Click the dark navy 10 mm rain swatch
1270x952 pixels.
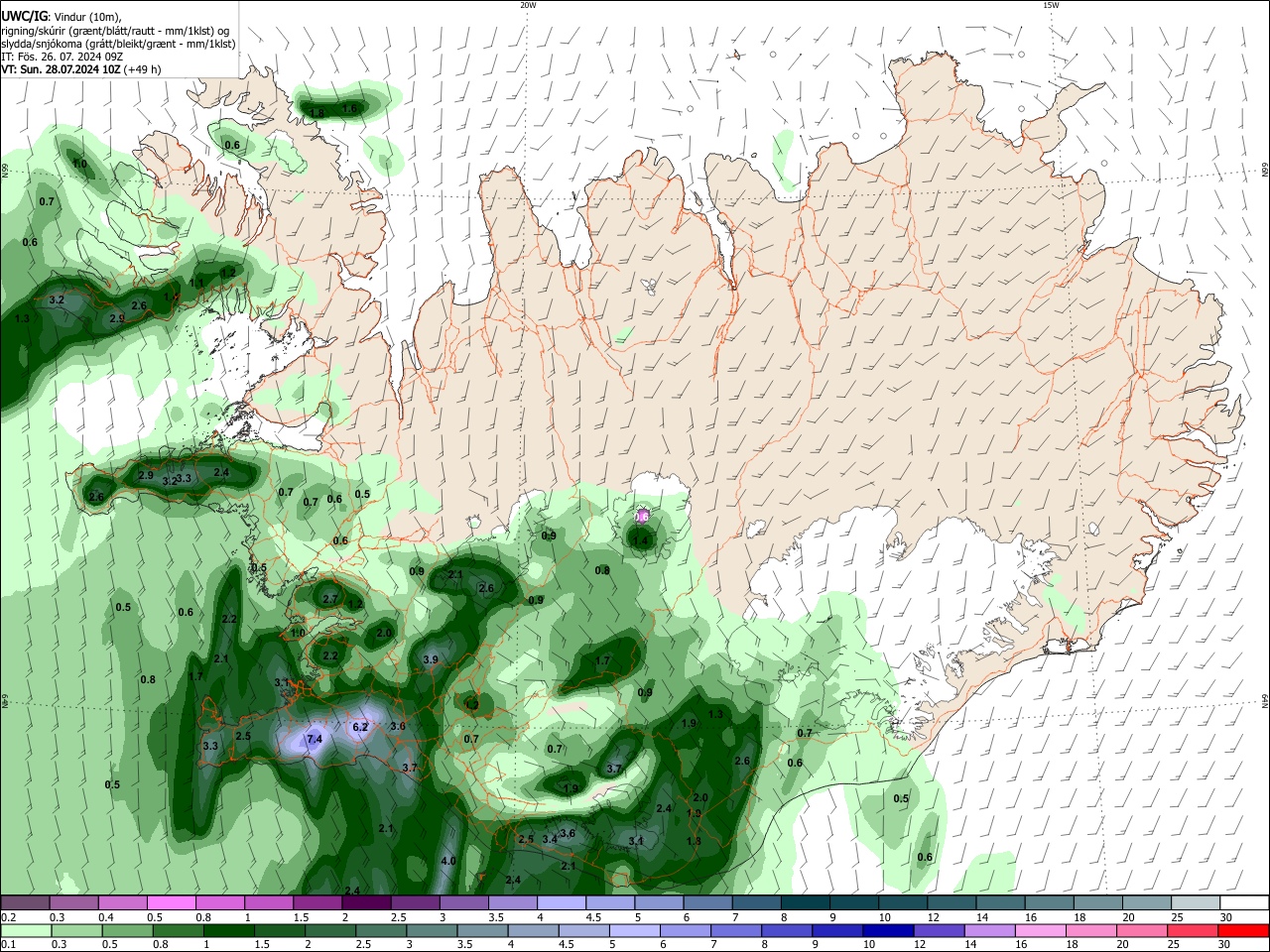coord(886,930)
